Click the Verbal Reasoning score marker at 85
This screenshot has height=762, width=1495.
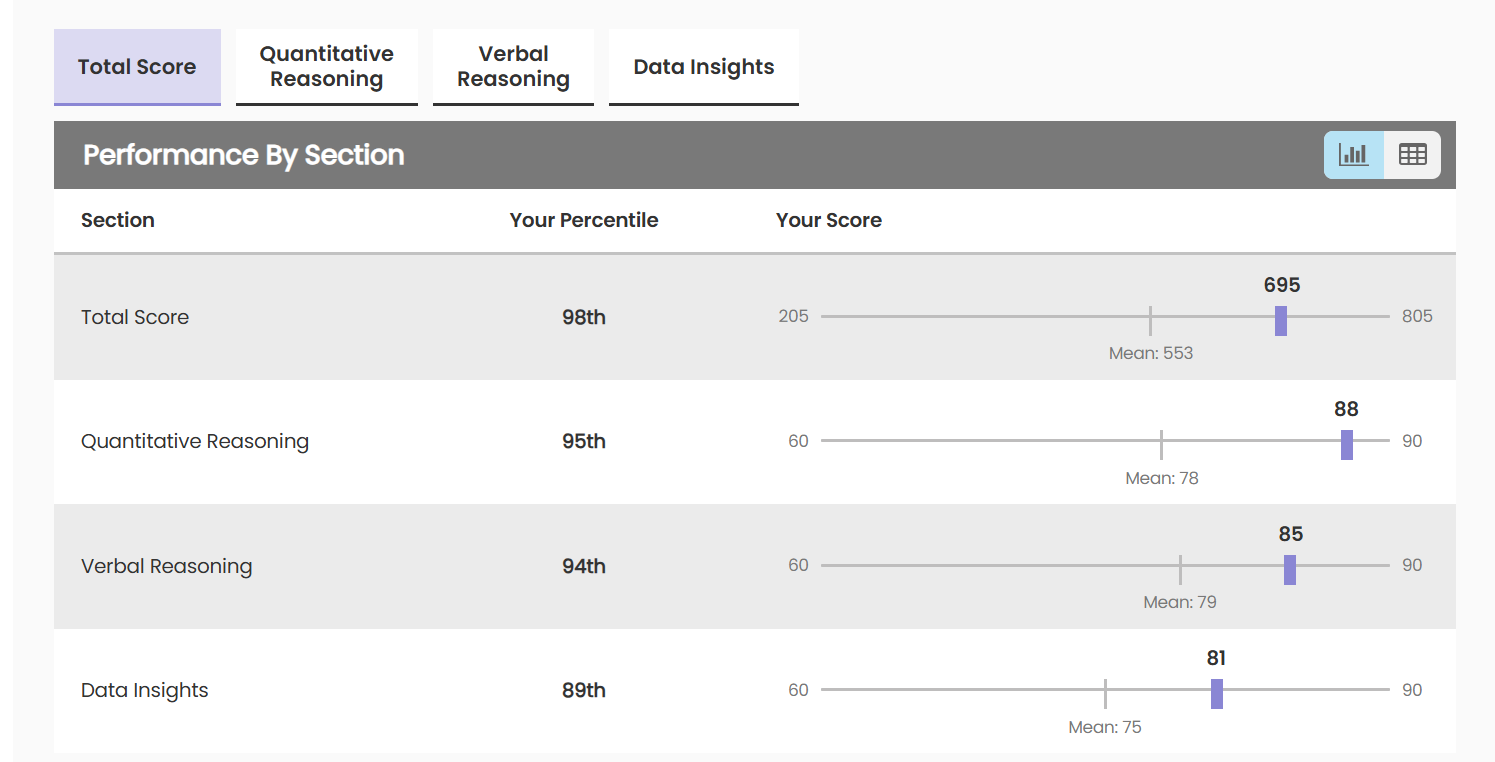(x=1290, y=570)
